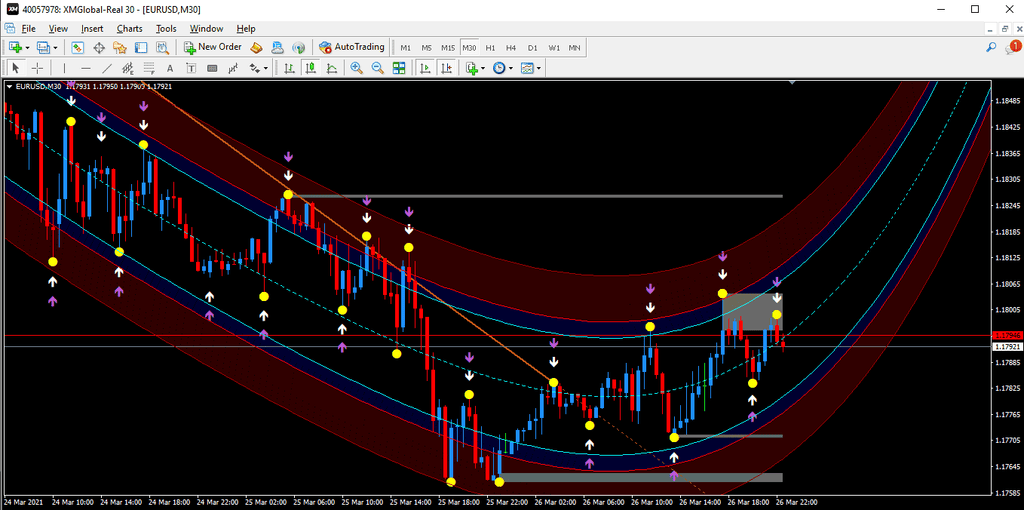1024x510 pixels.
Task: Tile chart windows with the grid icon
Action: [x=398, y=68]
